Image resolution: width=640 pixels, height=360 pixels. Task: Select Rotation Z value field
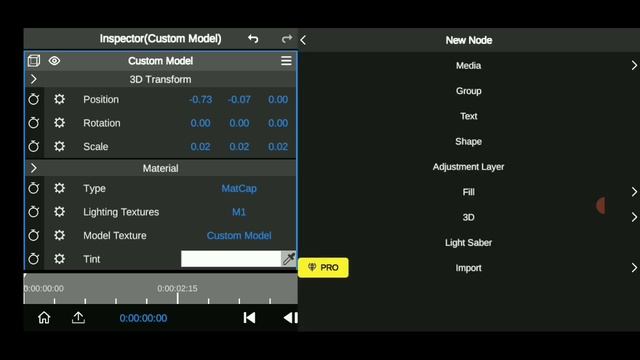point(278,123)
